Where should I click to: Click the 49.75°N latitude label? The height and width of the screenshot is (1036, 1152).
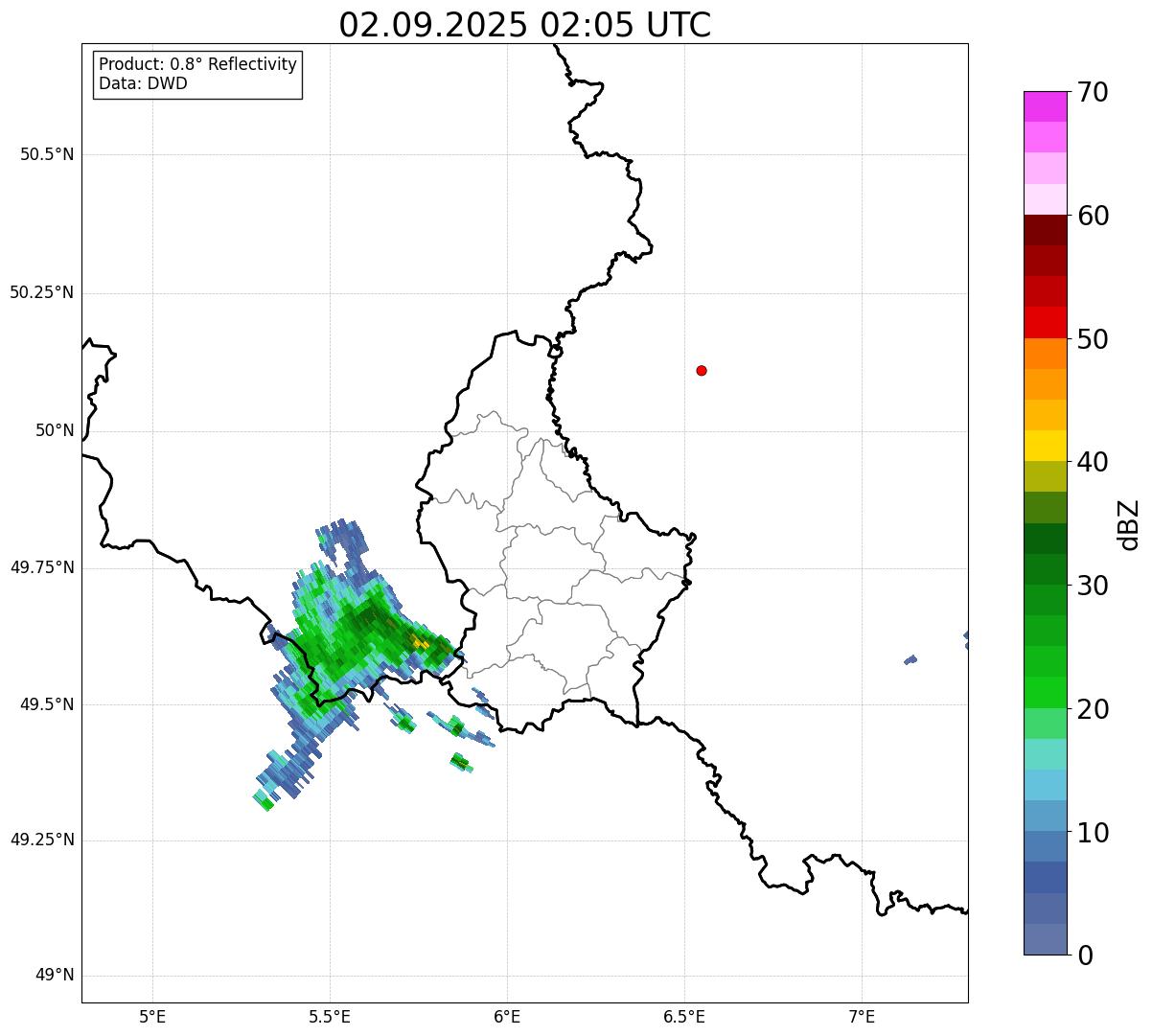tap(42, 567)
